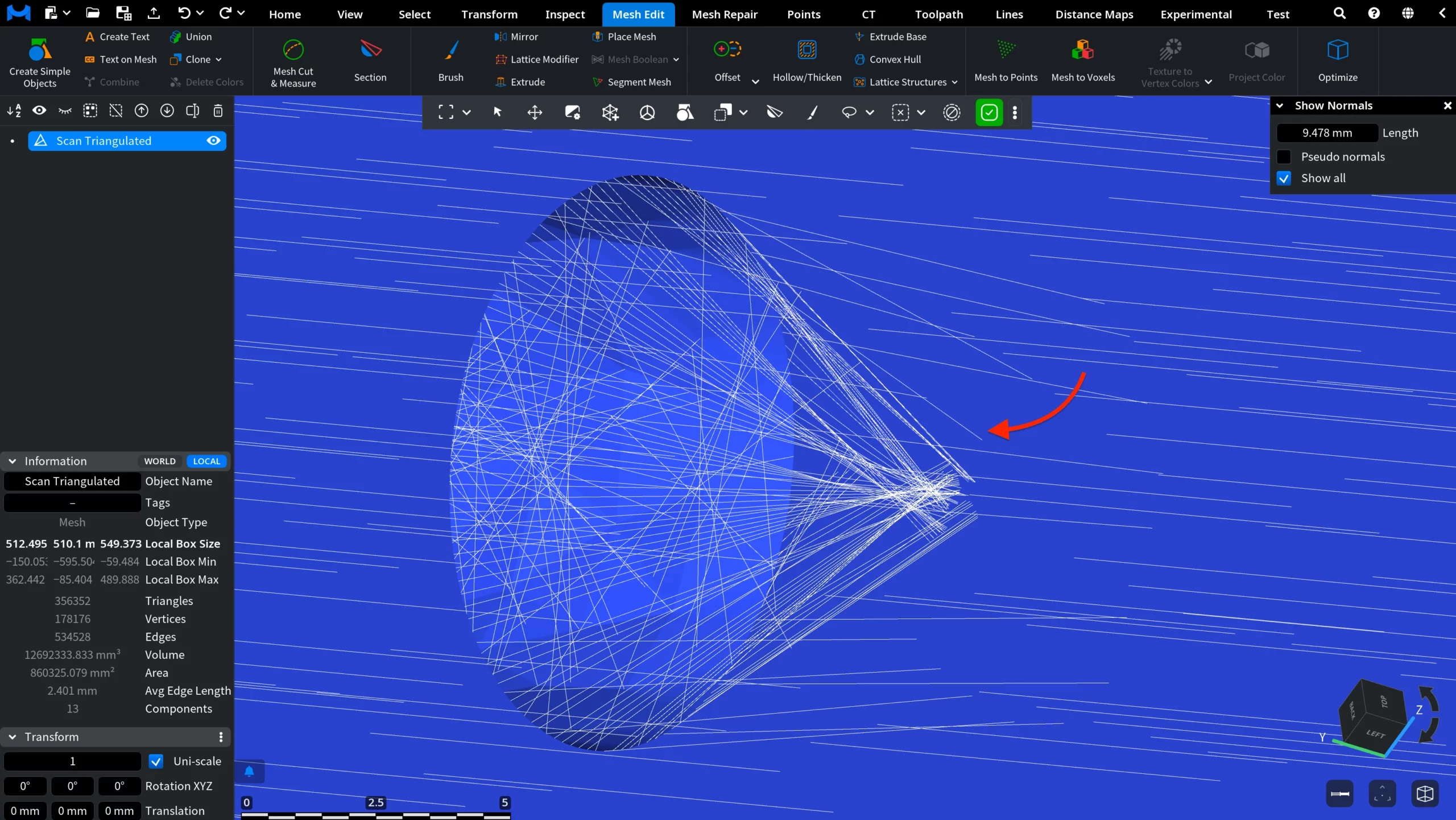
Task: Click the open folder icon in top bar
Action: click(93, 13)
